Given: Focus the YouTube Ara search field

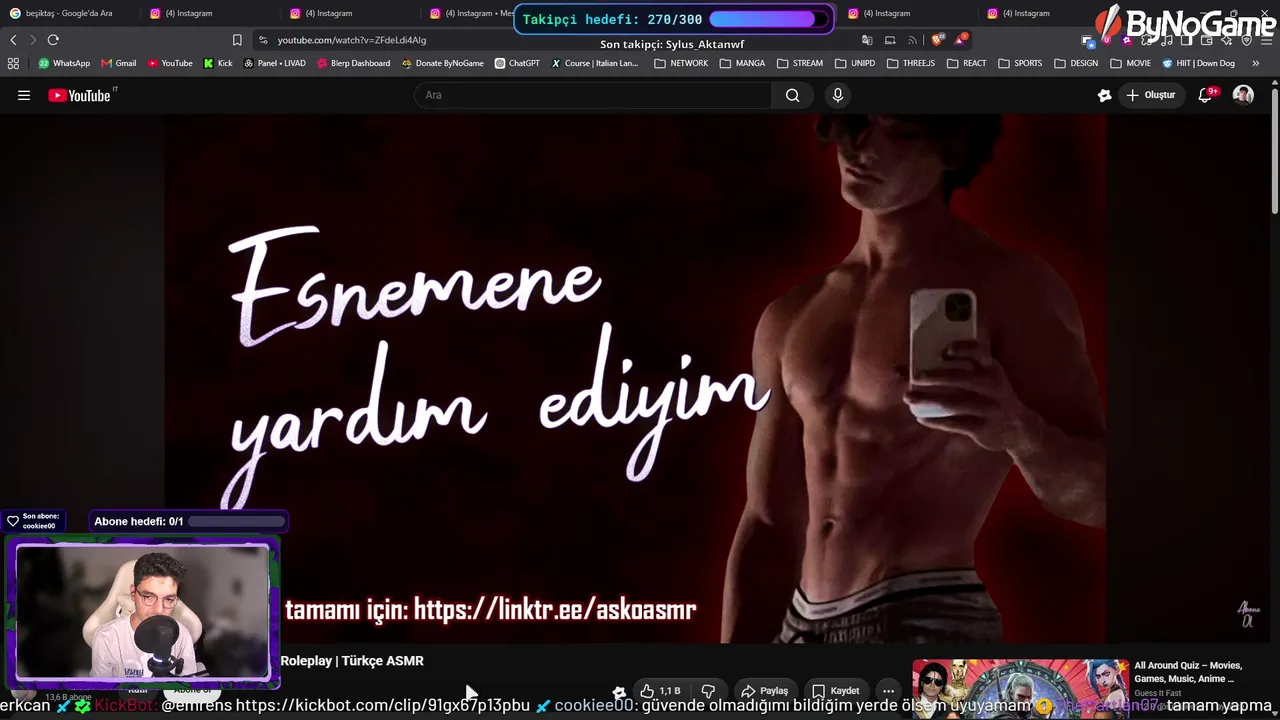Looking at the screenshot, I should [x=592, y=95].
